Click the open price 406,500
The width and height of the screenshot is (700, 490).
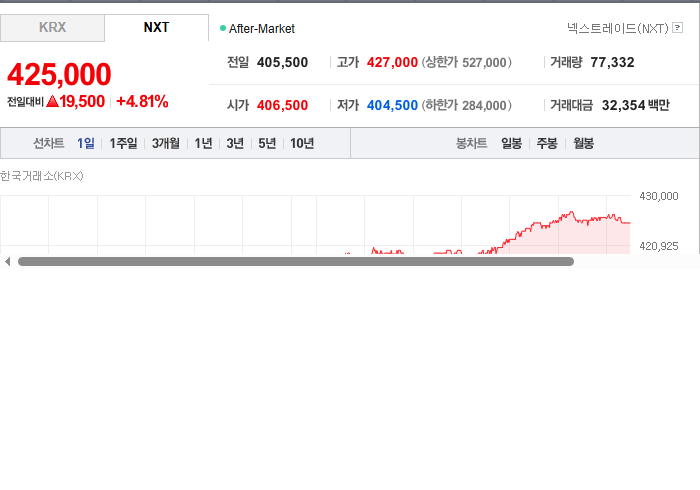click(x=282, y=105)
